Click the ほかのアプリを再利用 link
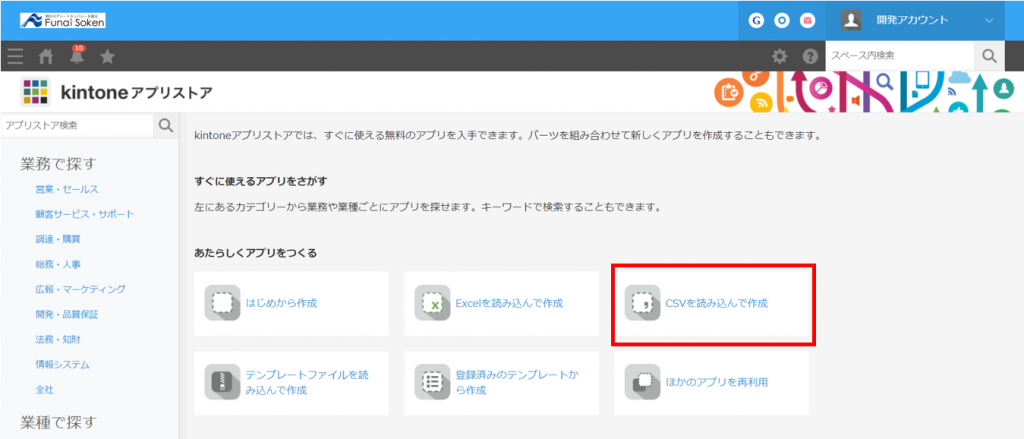 (x=716, y=383)
